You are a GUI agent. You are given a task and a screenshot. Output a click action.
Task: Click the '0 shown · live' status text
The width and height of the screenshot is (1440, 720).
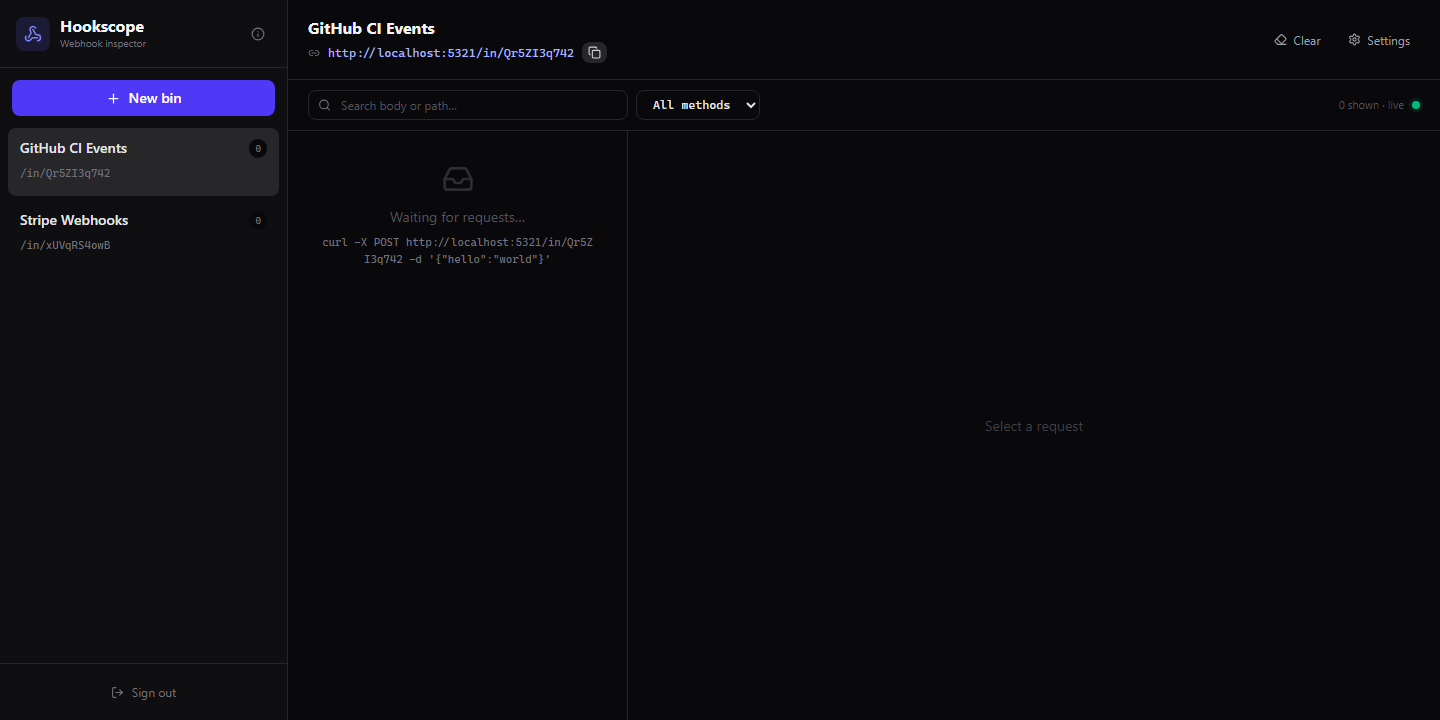pos(1371,105)
